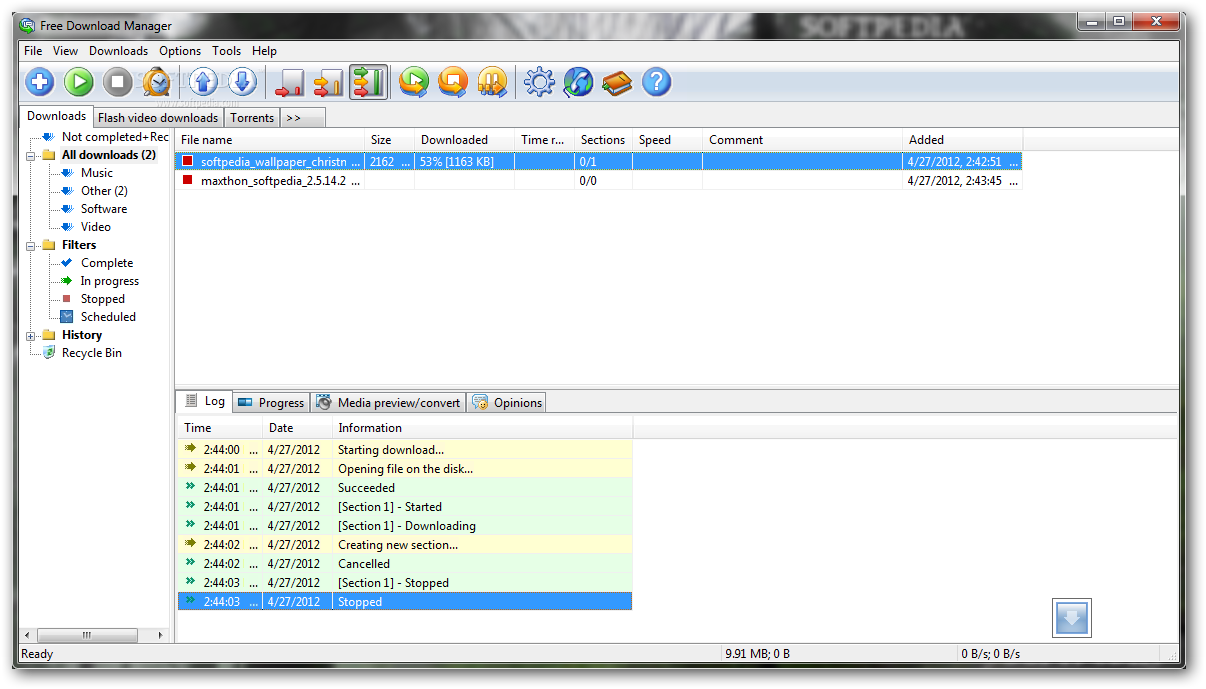Open the Help menu

[264, 51]
